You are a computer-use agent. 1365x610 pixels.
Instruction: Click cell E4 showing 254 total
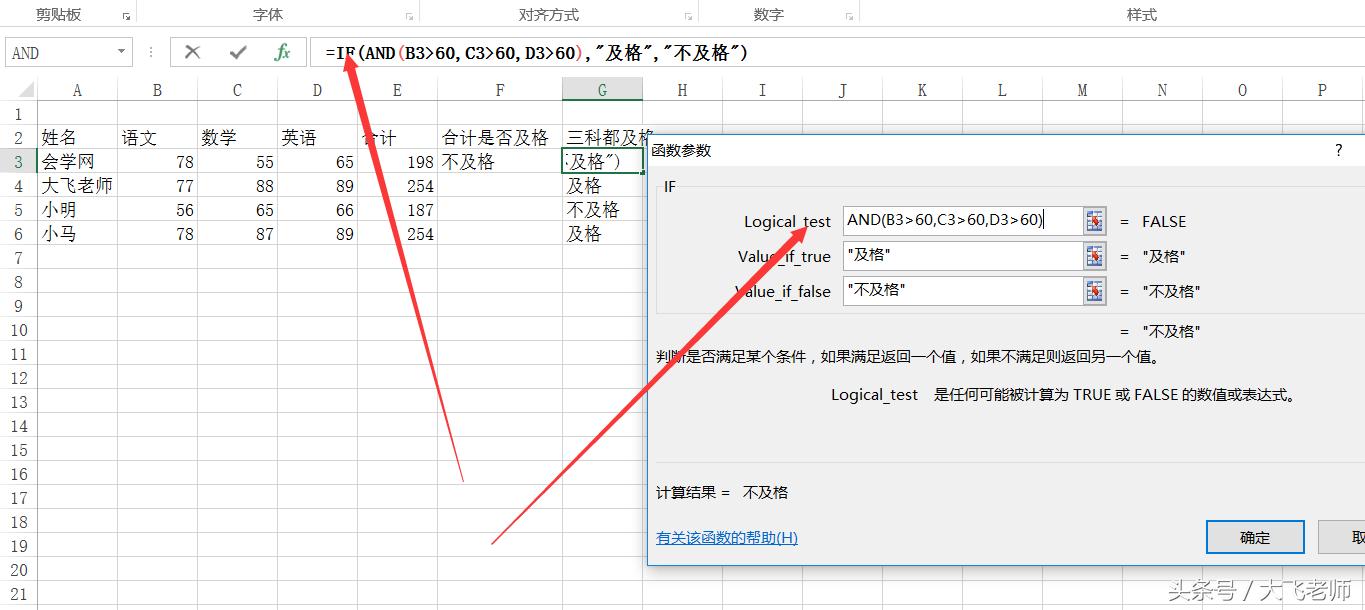tap(400, 185)
